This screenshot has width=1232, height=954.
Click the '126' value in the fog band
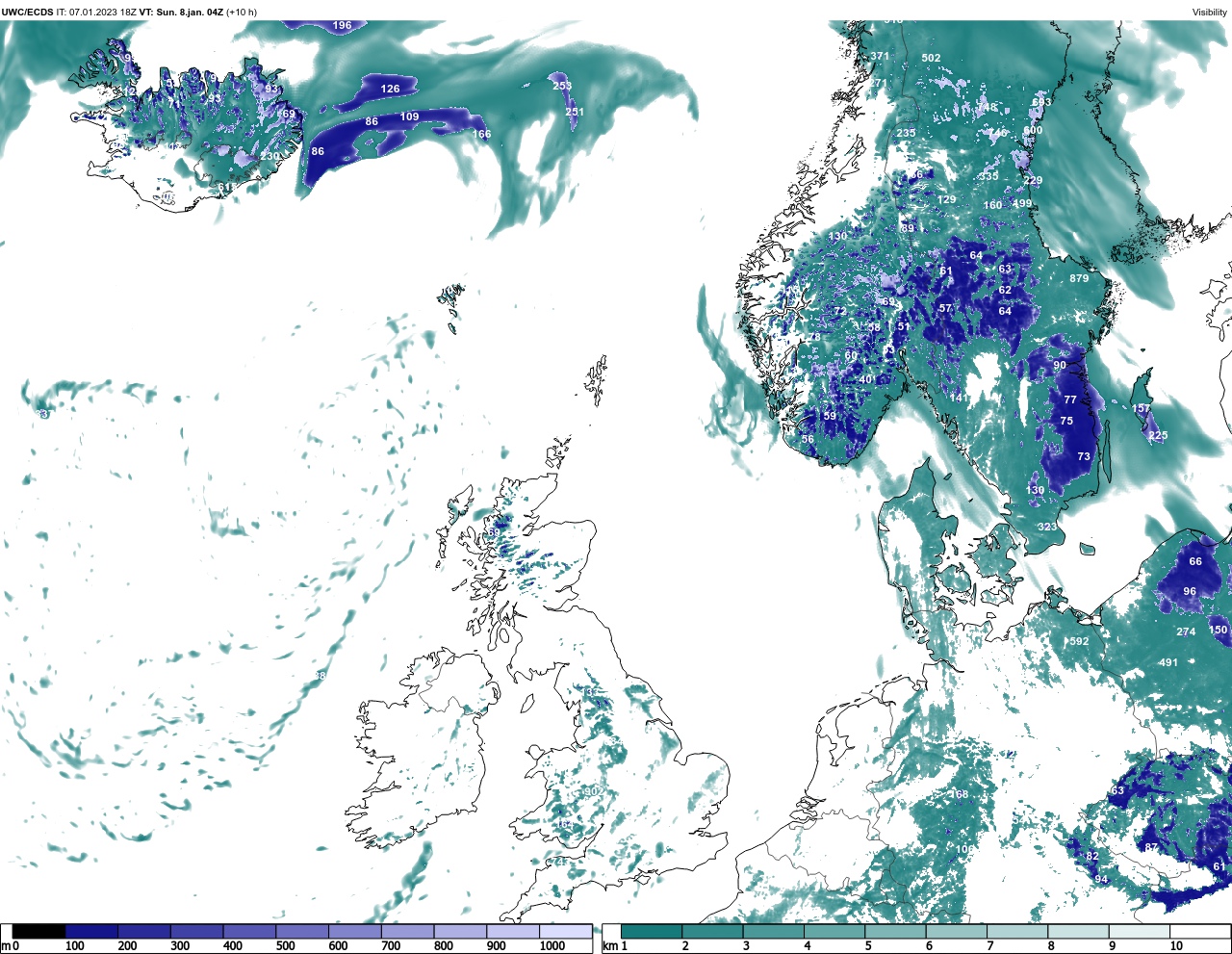click(x=390, y=89)
